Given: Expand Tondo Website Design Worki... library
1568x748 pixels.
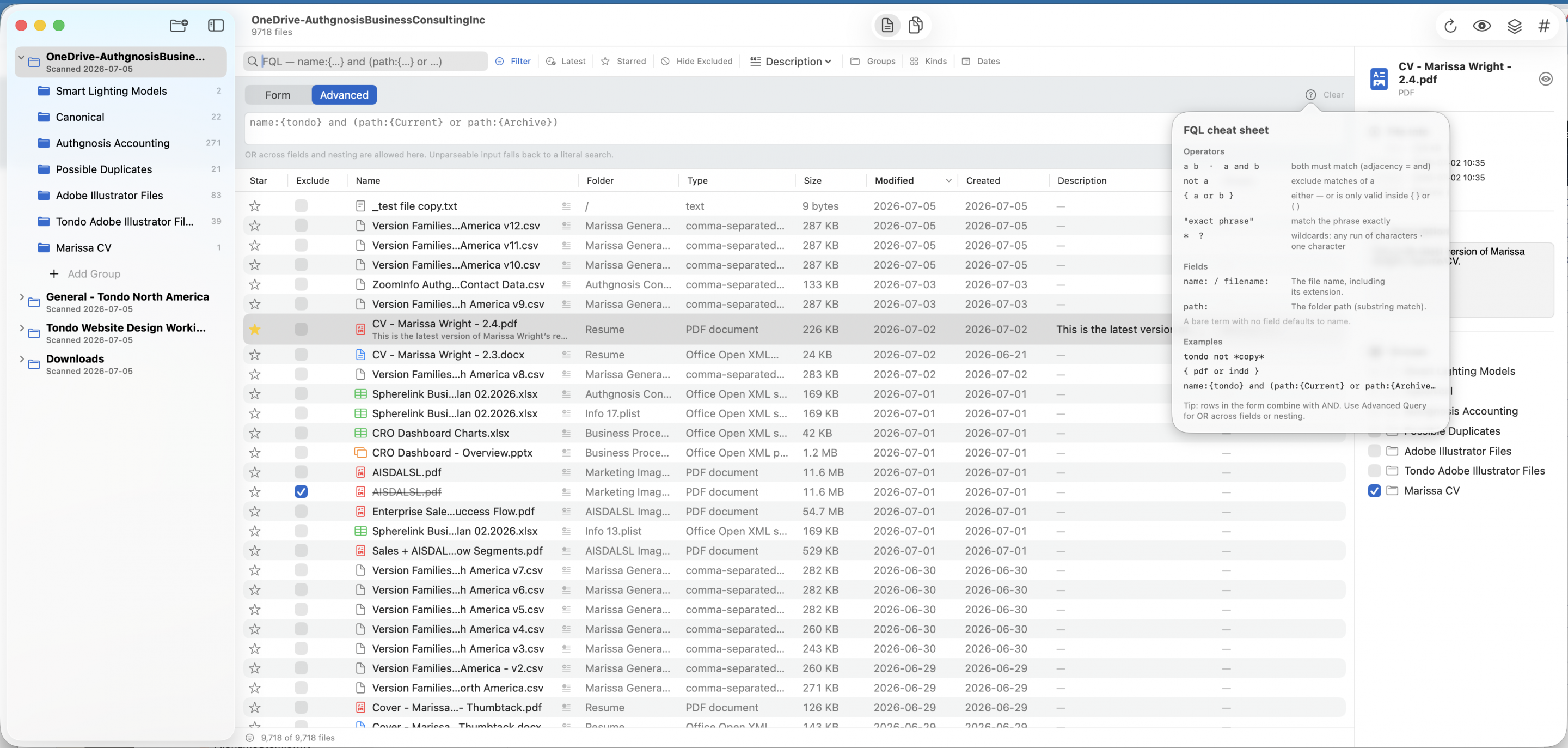Looking at the screenshot, I should pyautogui.click(x=21, y=328).
